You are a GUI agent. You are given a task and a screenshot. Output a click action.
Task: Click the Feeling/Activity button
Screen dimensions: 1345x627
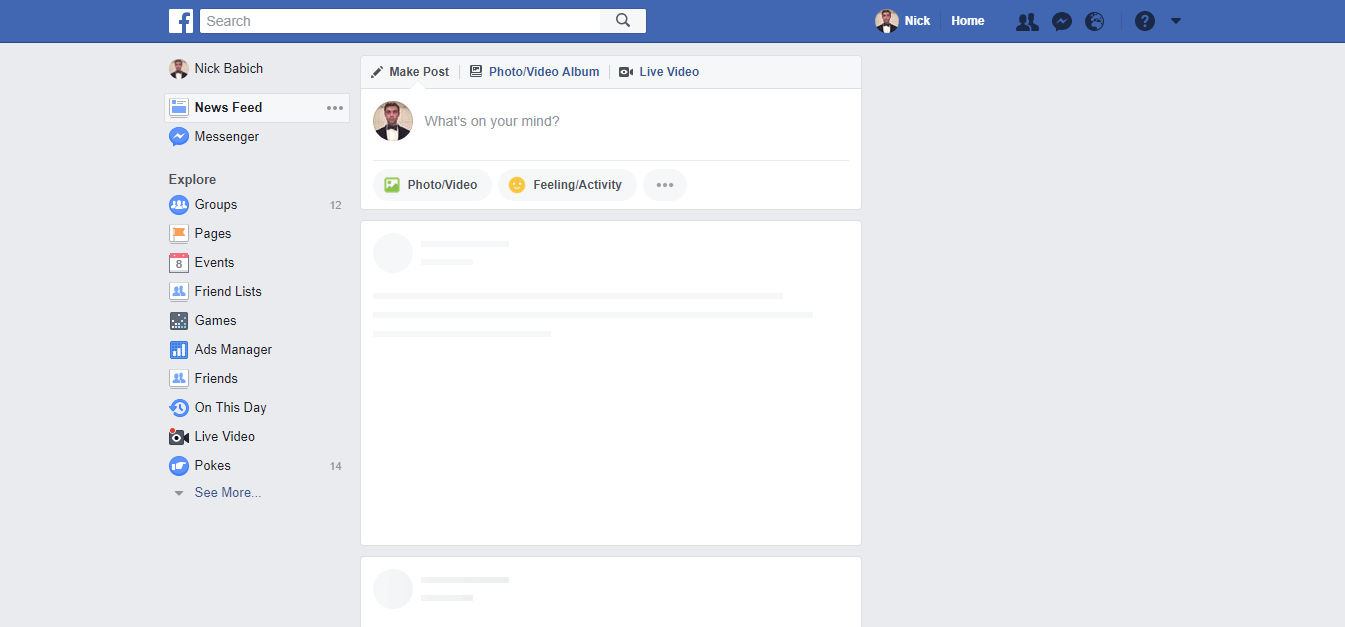(567, 185)
